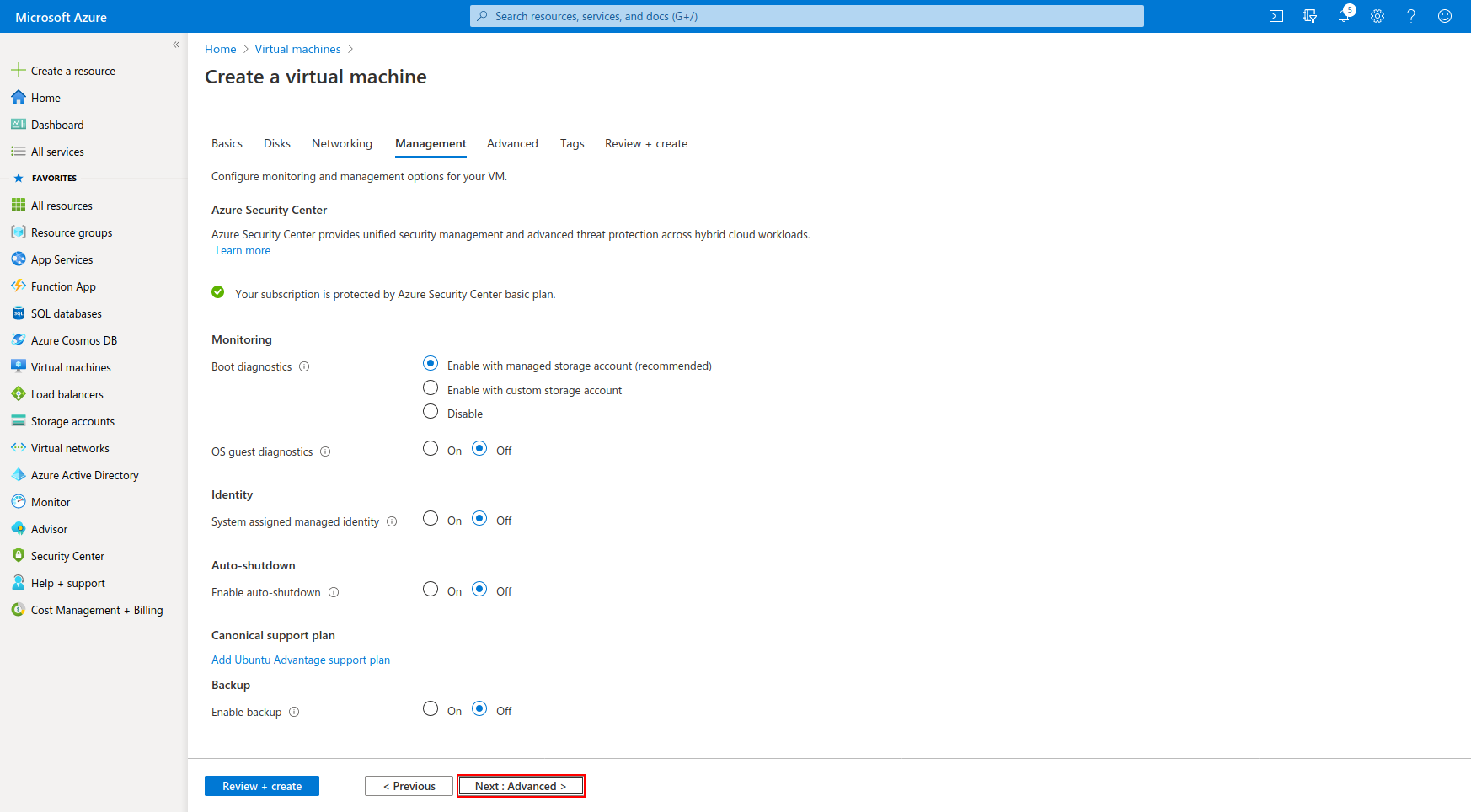
Task: Turn Enable auto-shutdown On
Action: tap(431, 589)
